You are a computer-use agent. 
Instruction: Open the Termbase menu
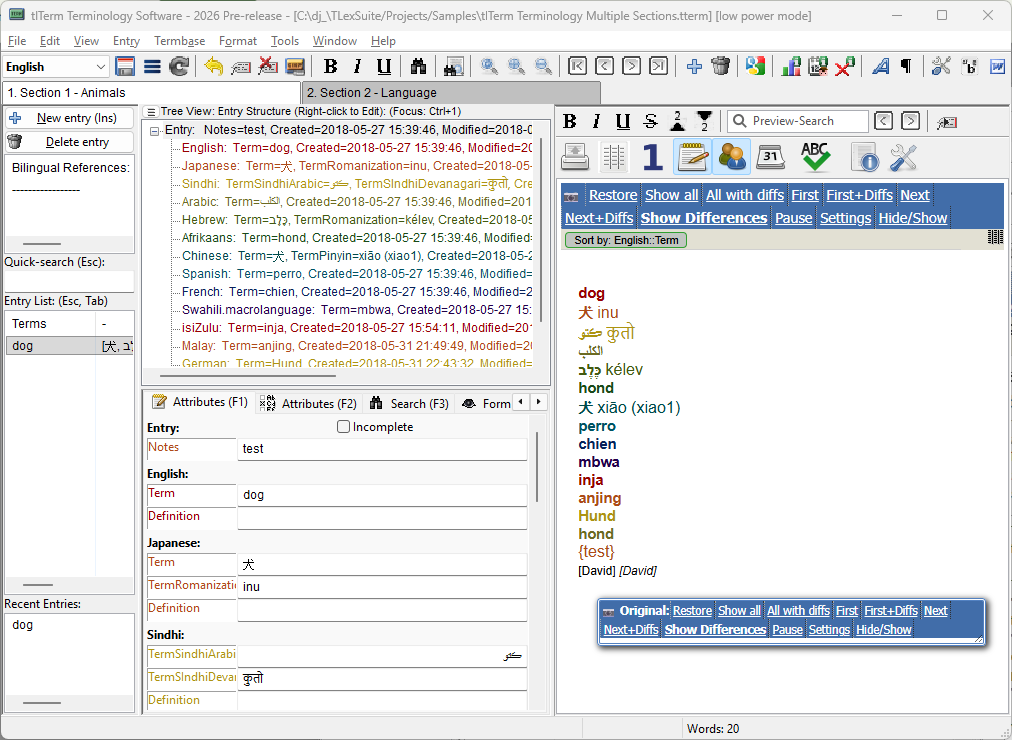179,41
